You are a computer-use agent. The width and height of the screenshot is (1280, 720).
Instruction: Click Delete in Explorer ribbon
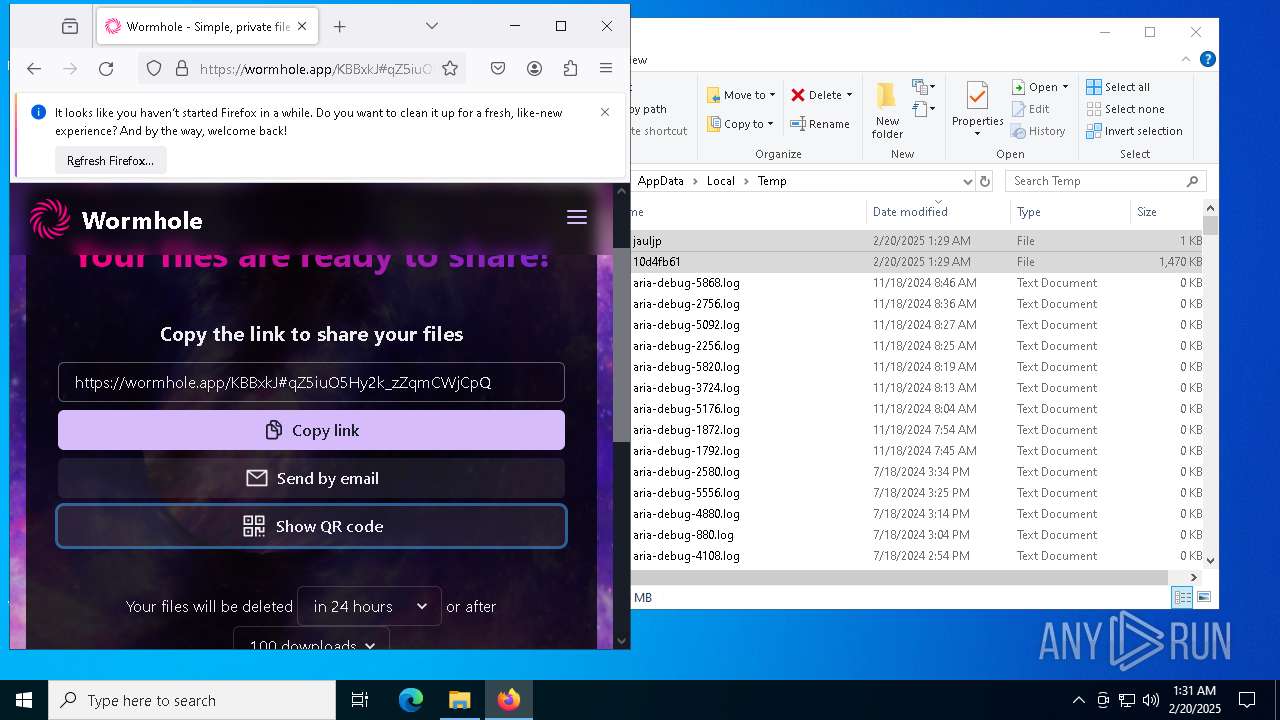821,95
